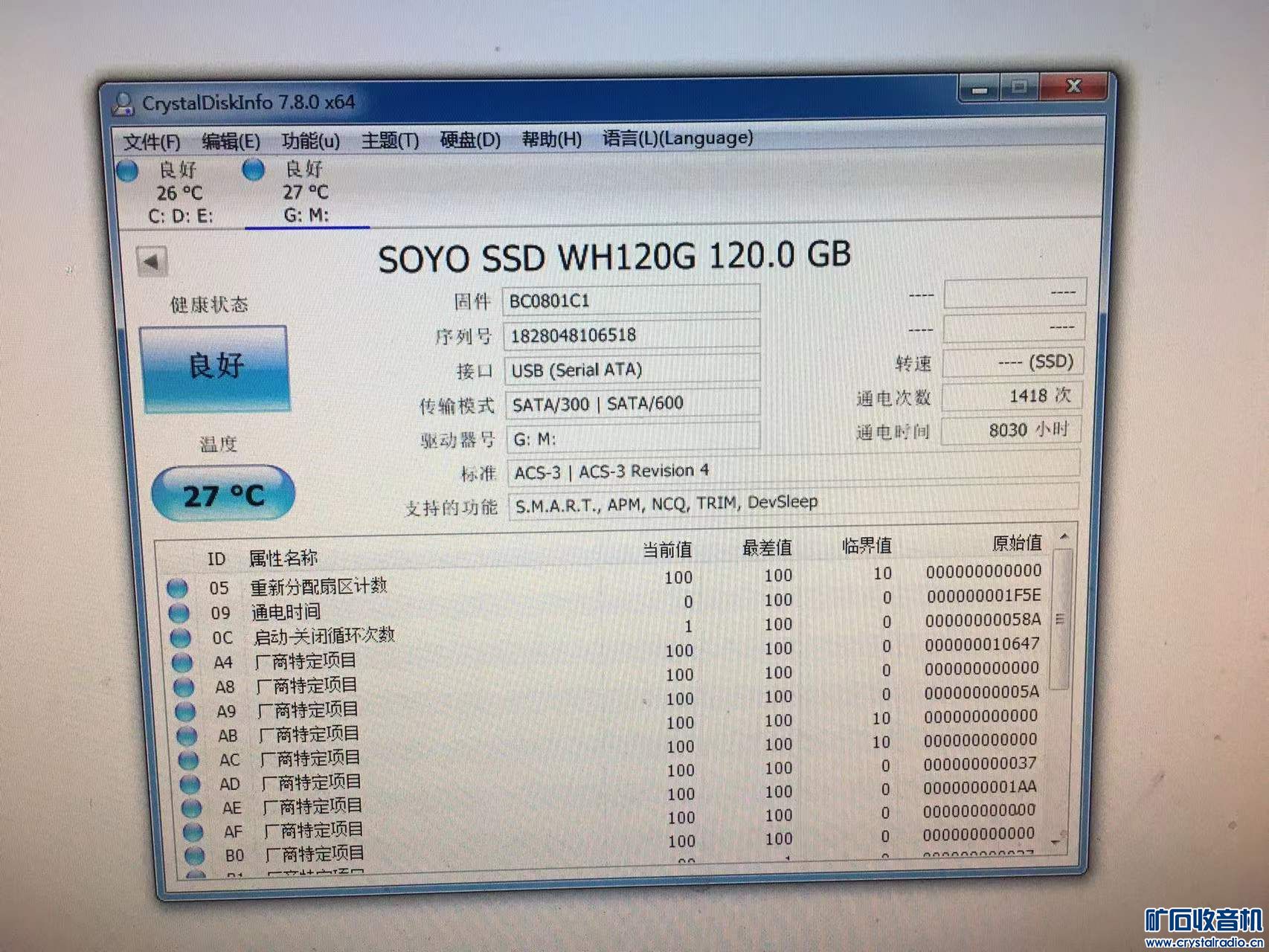
Task: Open the 功能(u) menu
Action: pos(310,141)
